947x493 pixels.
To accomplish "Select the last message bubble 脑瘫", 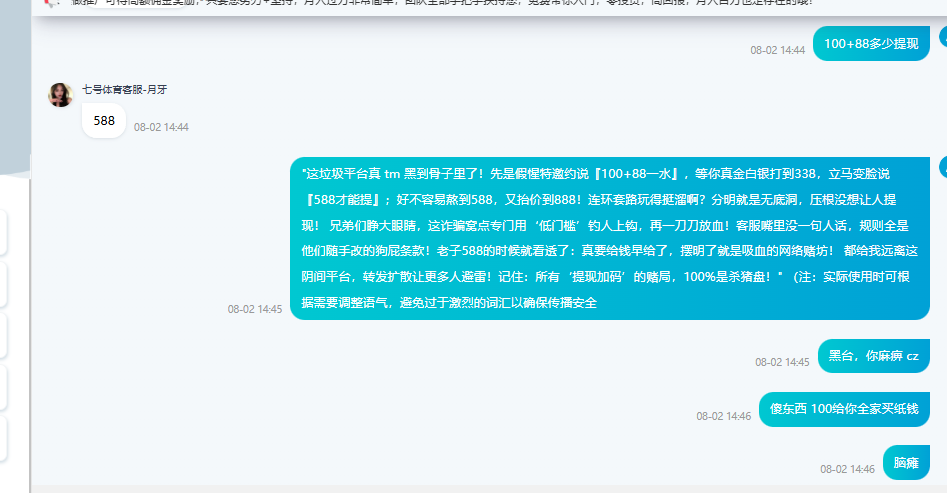I will click(x=906, y=462).
